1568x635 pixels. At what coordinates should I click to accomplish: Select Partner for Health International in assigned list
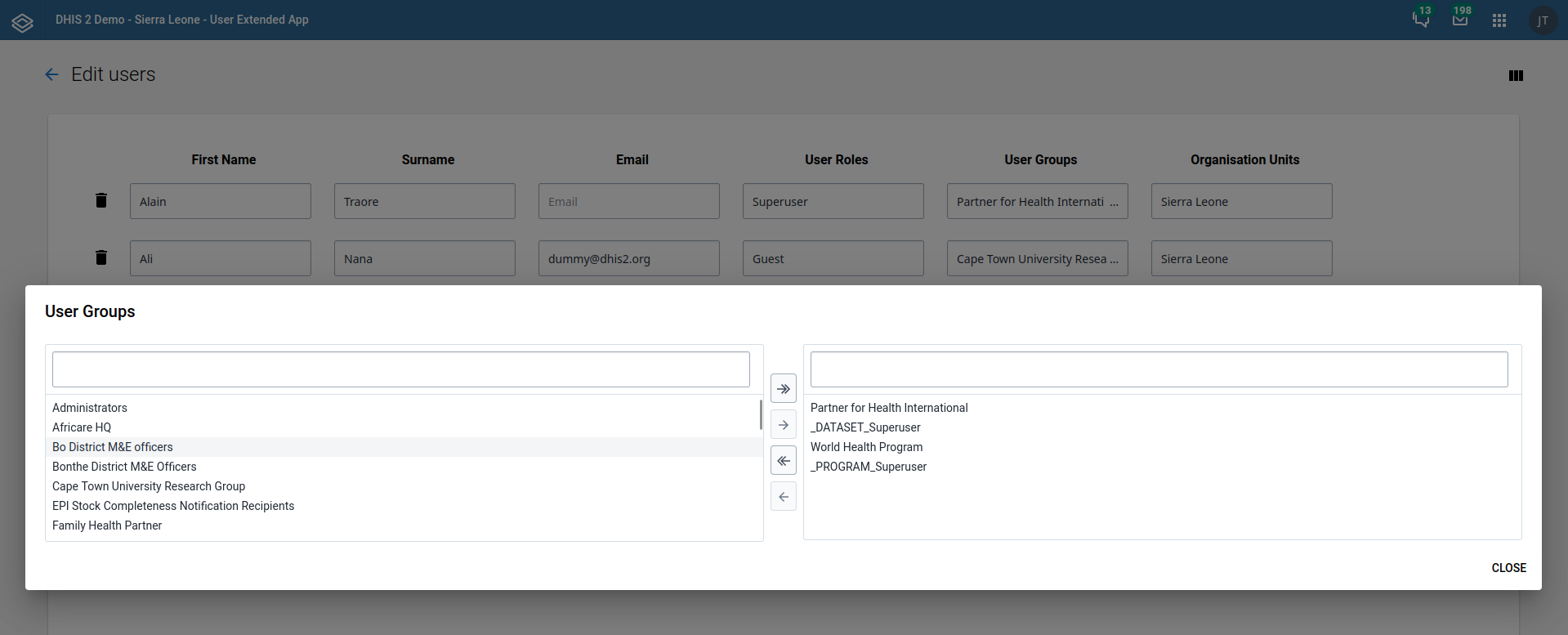pos(1162,408)
